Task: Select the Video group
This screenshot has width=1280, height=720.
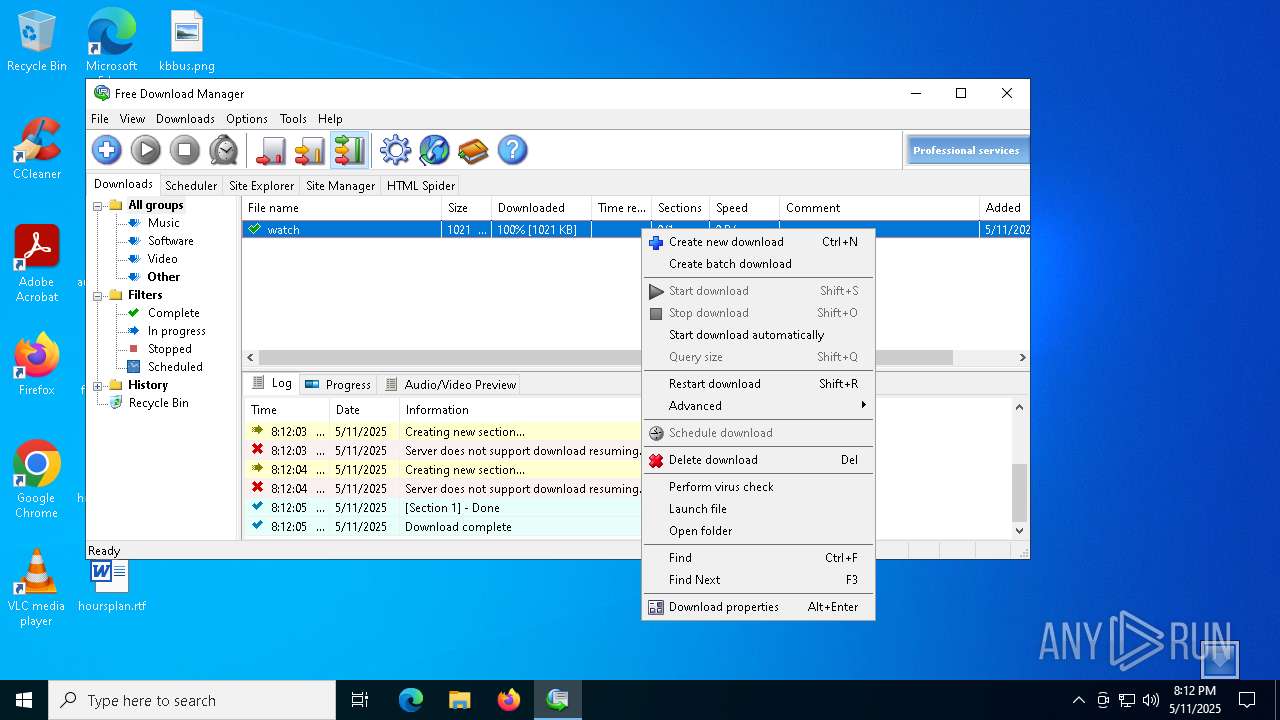Action: [163, 259]
